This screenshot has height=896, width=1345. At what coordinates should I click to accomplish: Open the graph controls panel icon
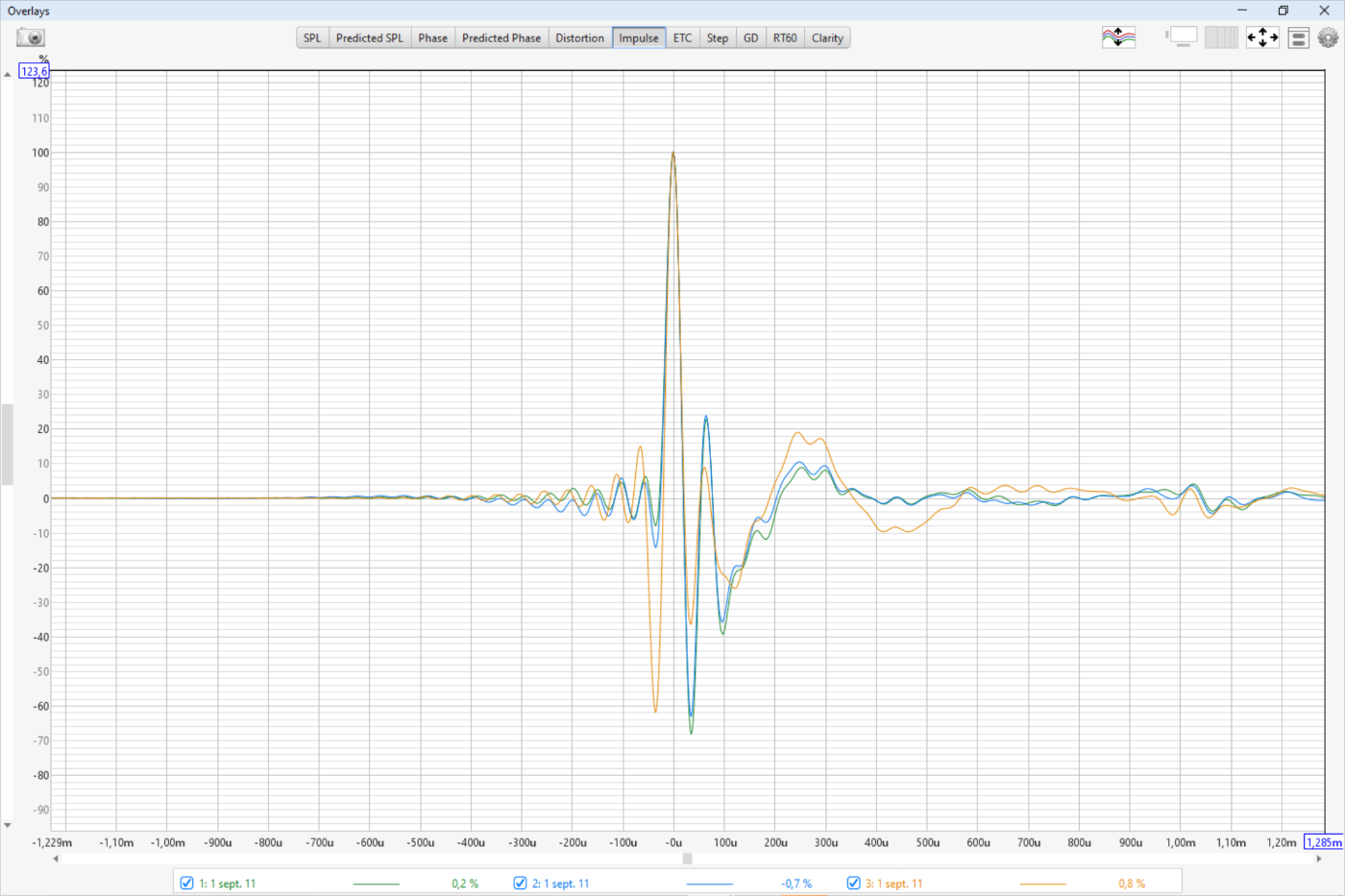click(1298, 38)
